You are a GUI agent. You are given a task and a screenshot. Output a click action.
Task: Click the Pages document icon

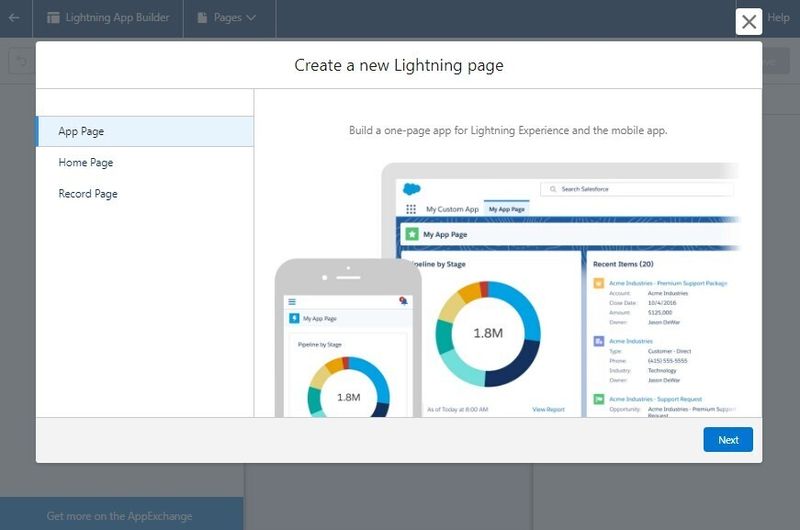click(x=203, y=18)
